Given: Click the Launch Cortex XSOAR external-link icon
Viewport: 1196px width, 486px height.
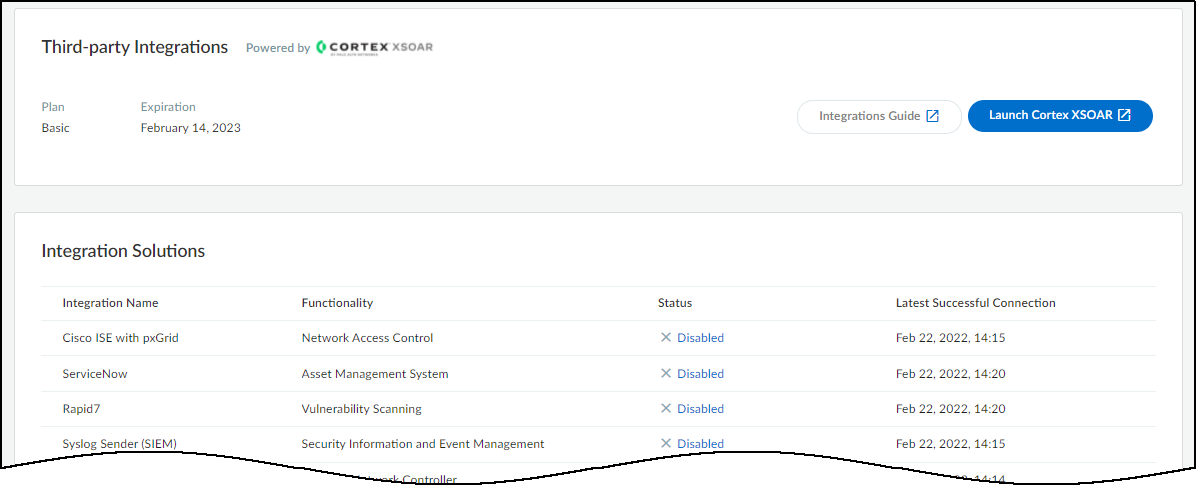Looking at the screenshot, I should (1124, 115).
